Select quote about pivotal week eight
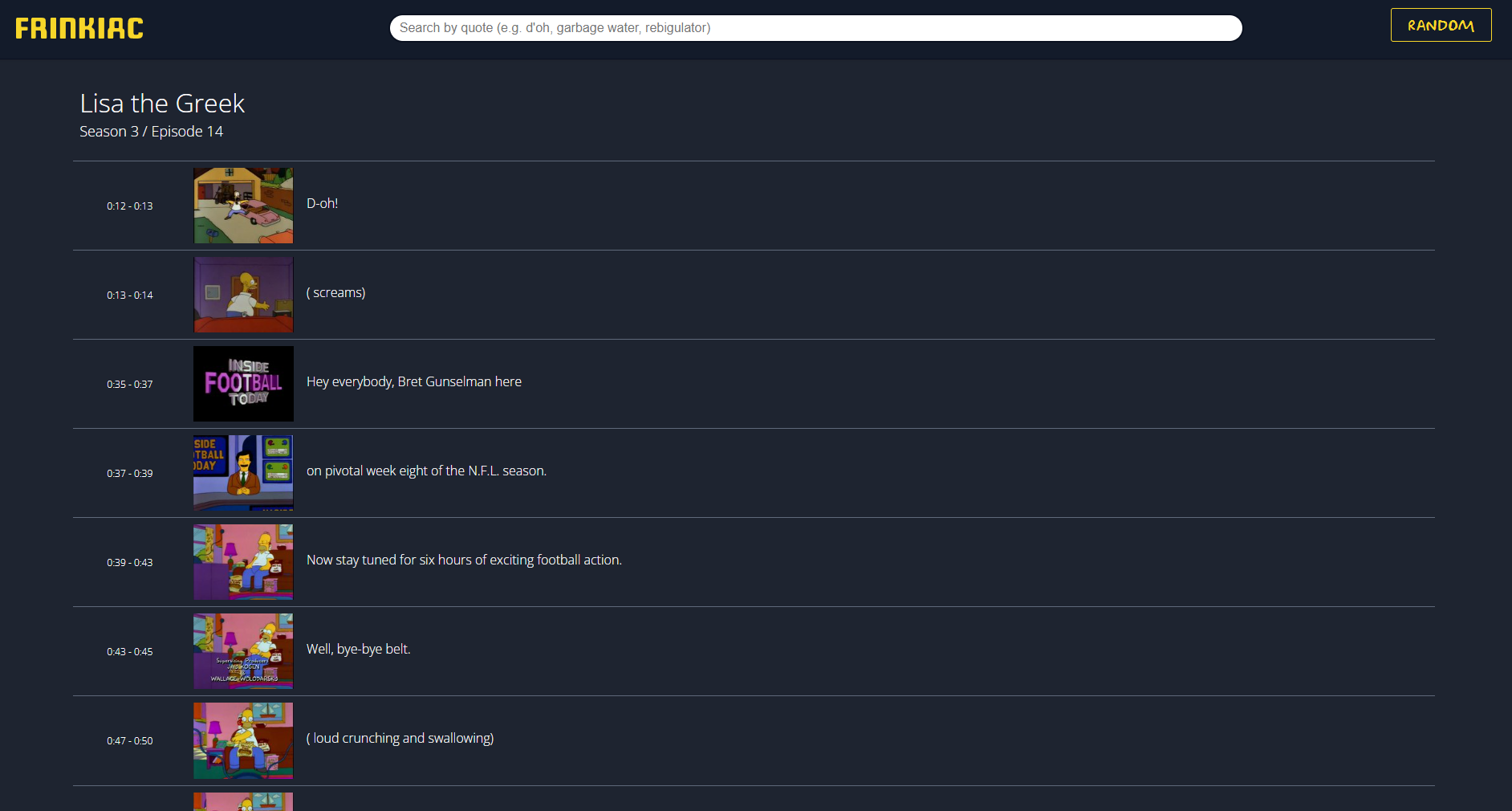The height and width of the screenshot is (811, 1512). [x=426, y=471]
